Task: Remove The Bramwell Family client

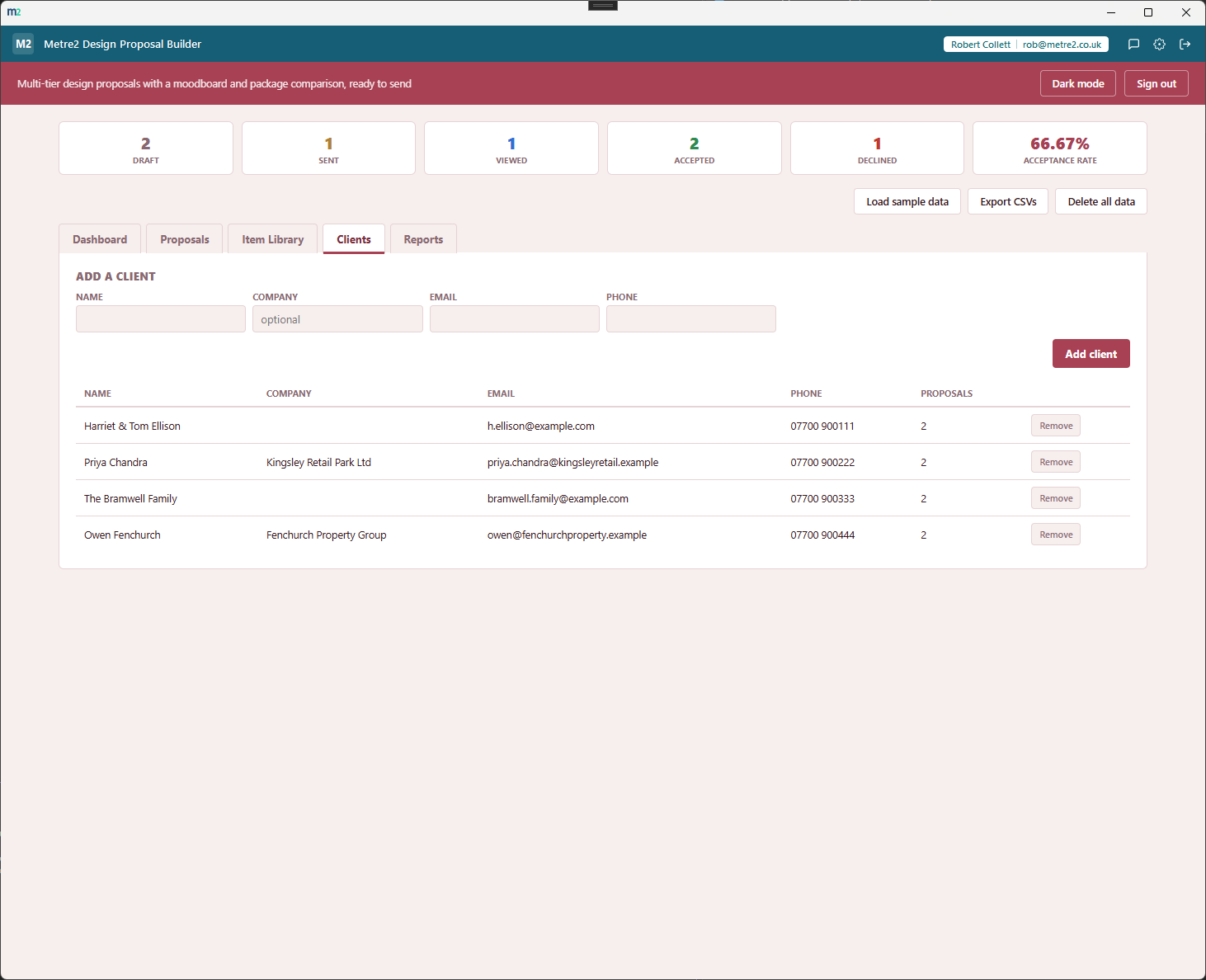Action: (1056, 498)
